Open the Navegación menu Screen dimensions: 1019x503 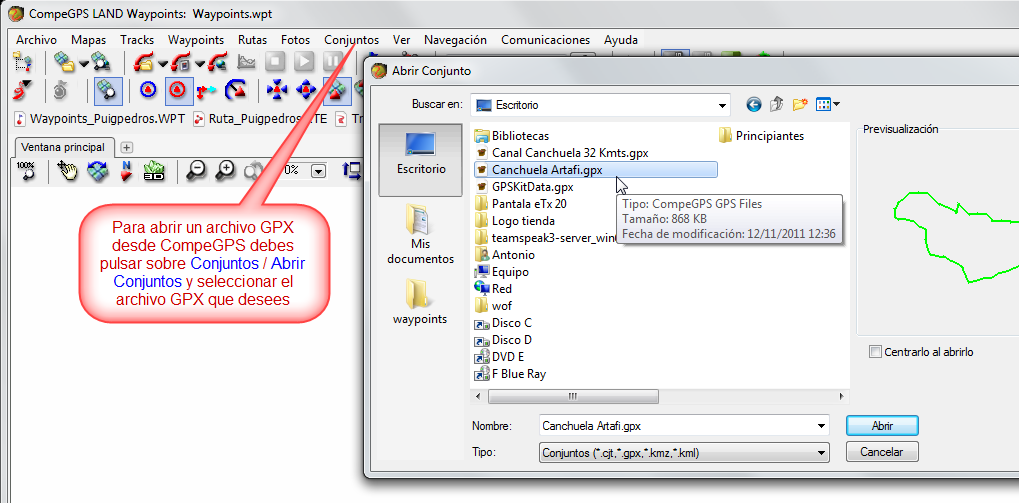(455, 40)
